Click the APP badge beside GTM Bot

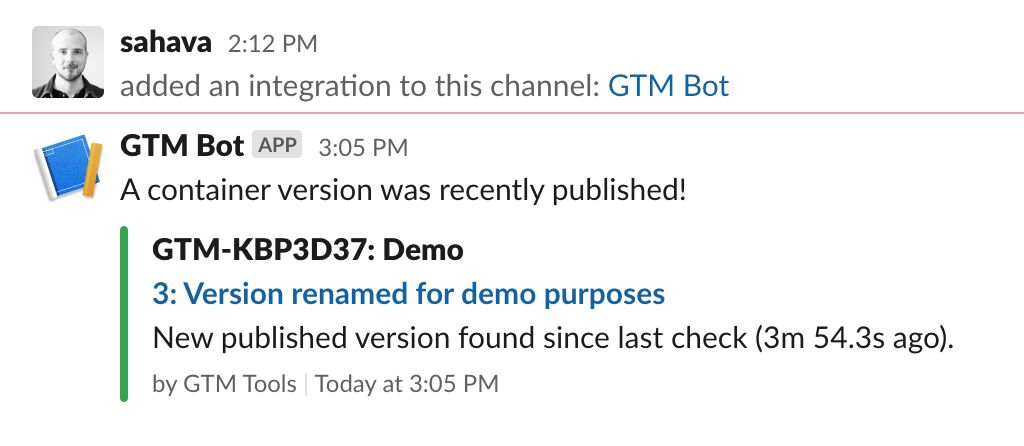278,146
